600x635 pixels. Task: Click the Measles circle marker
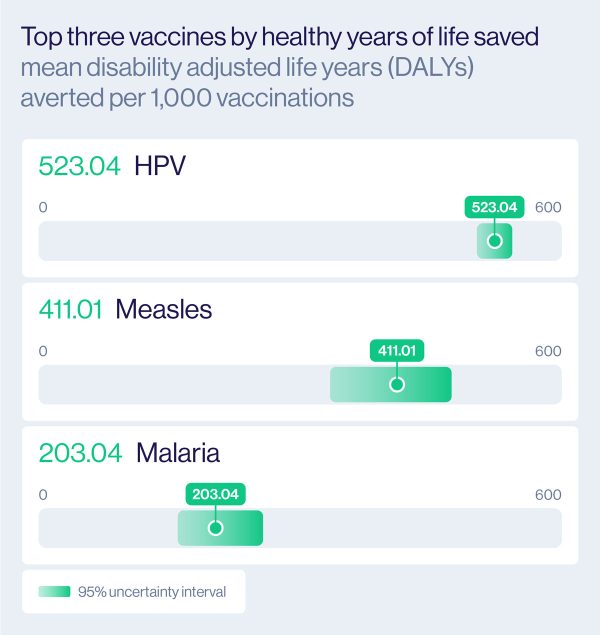[x=397, y=384]
